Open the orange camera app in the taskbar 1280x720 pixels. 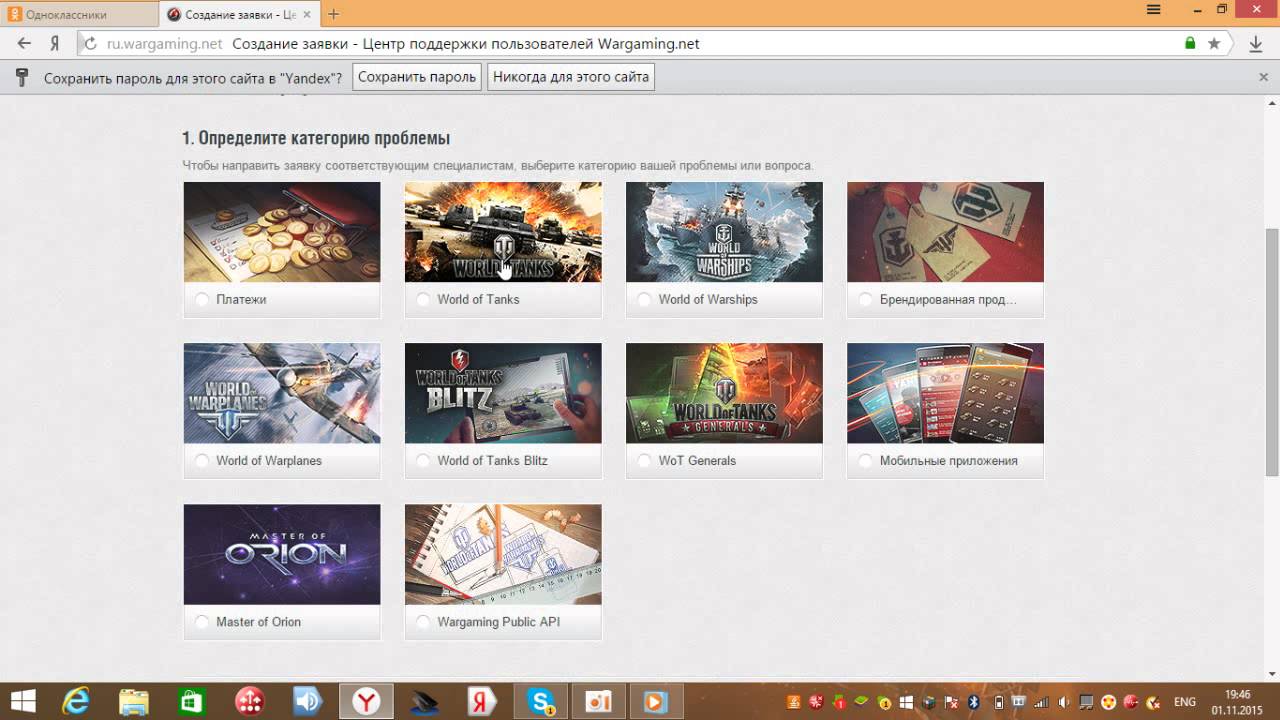598,701
